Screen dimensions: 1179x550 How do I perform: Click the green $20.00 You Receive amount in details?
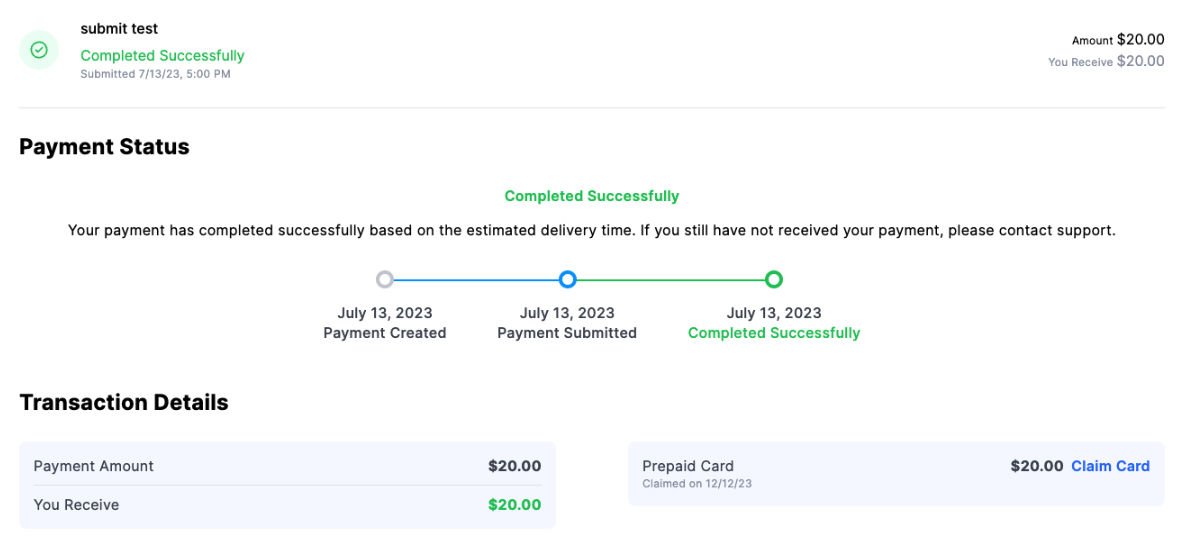tap(514, 505)
